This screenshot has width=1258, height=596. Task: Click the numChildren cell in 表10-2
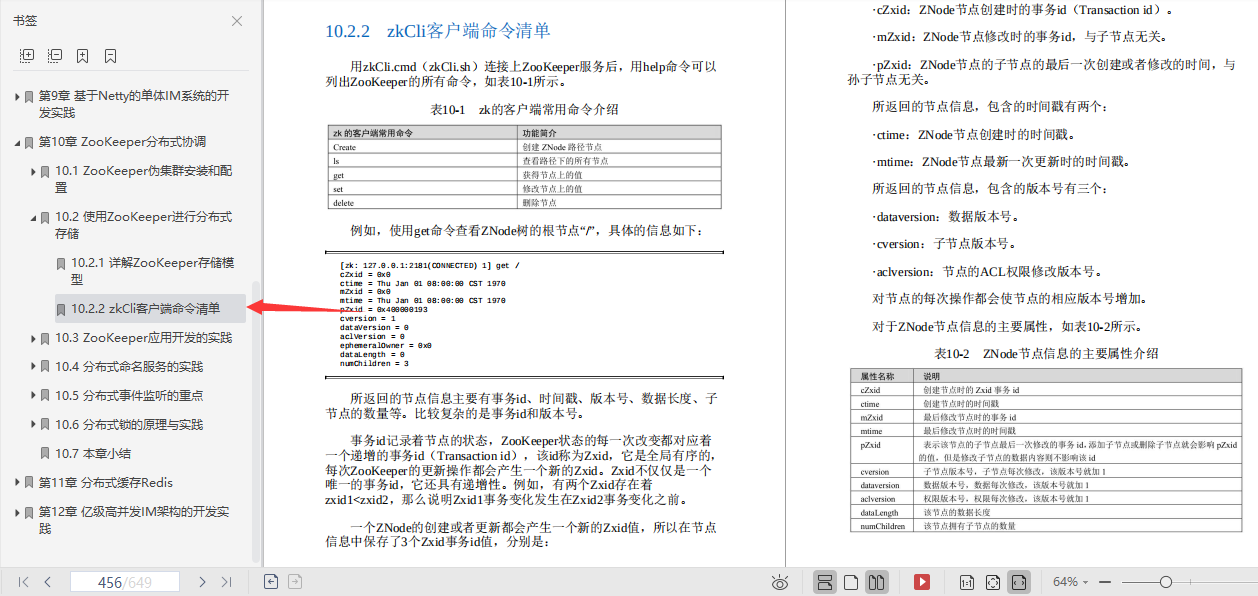point(882,525)
